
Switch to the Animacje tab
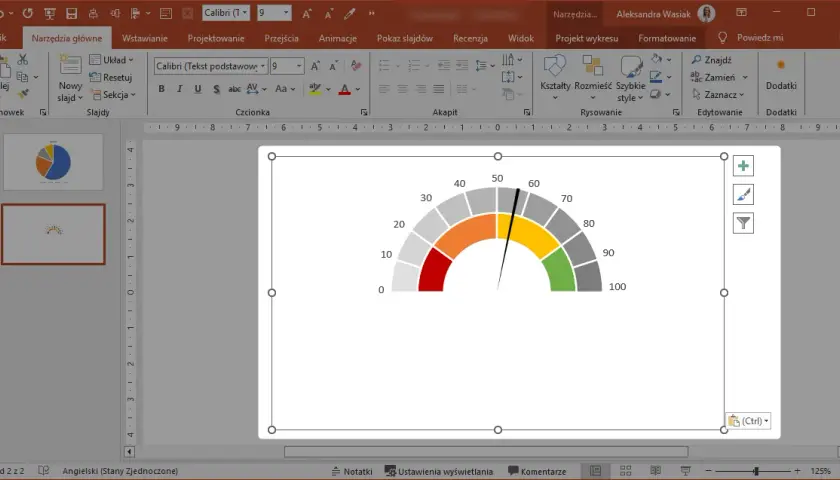(338, 38)
